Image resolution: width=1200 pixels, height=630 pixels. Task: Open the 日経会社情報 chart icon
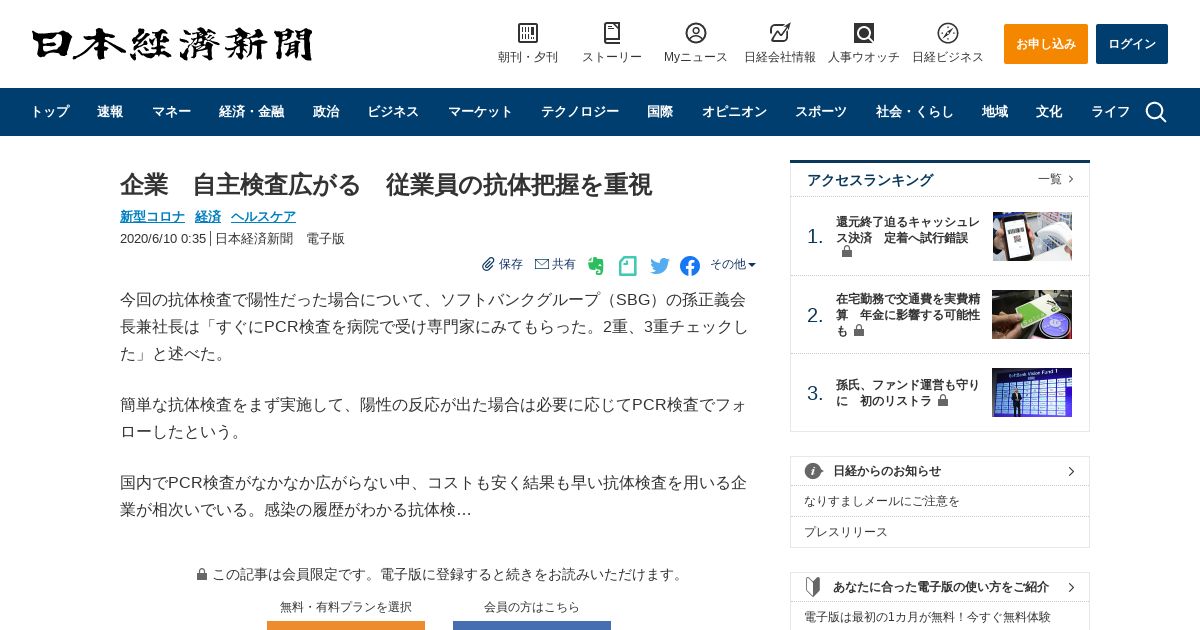point(780,33)
